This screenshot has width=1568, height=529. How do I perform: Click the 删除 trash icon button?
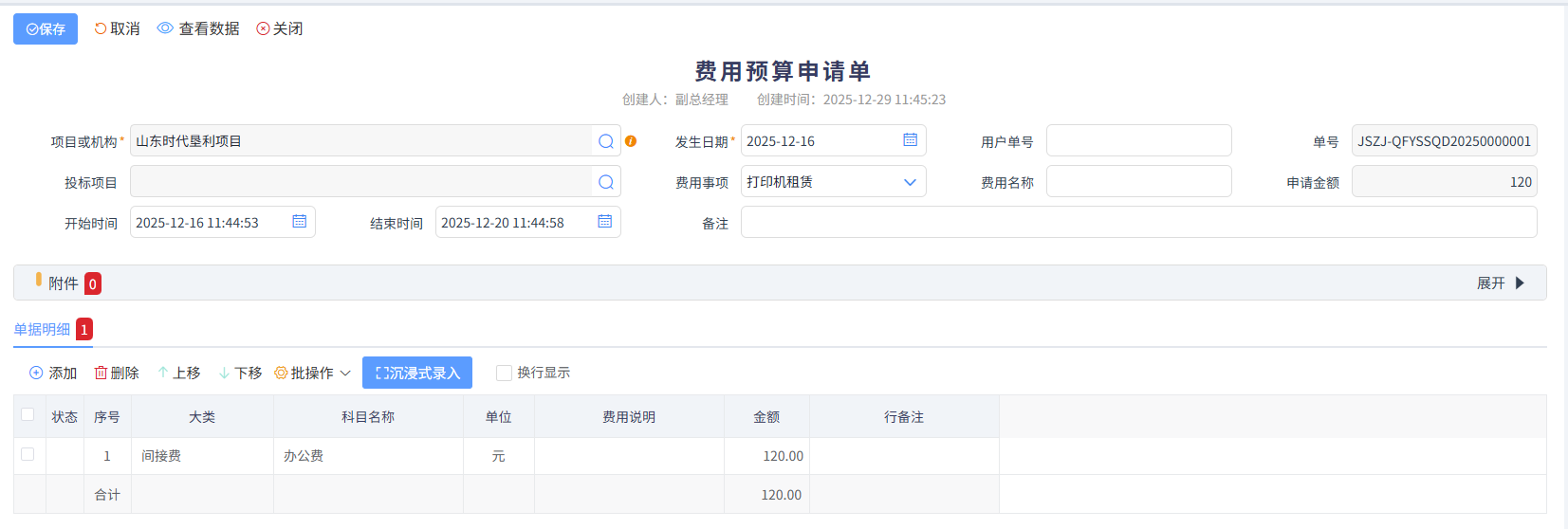pyautogui.click(x=117, y=373)
